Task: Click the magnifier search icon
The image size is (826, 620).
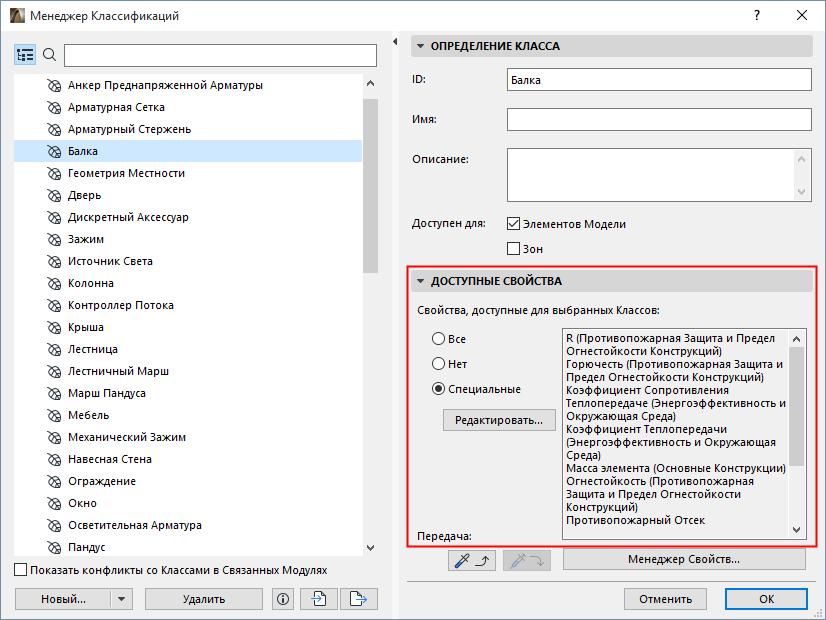Action: [x=50, y=54]
